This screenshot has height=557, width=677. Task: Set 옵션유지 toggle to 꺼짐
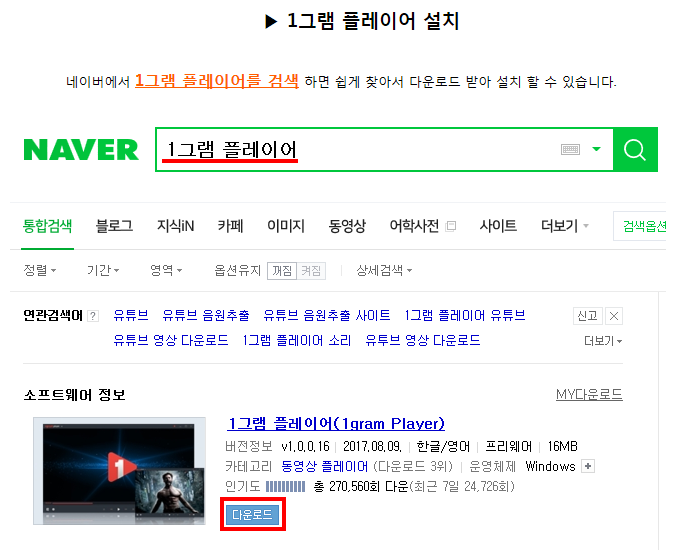[x=282, y=271]
